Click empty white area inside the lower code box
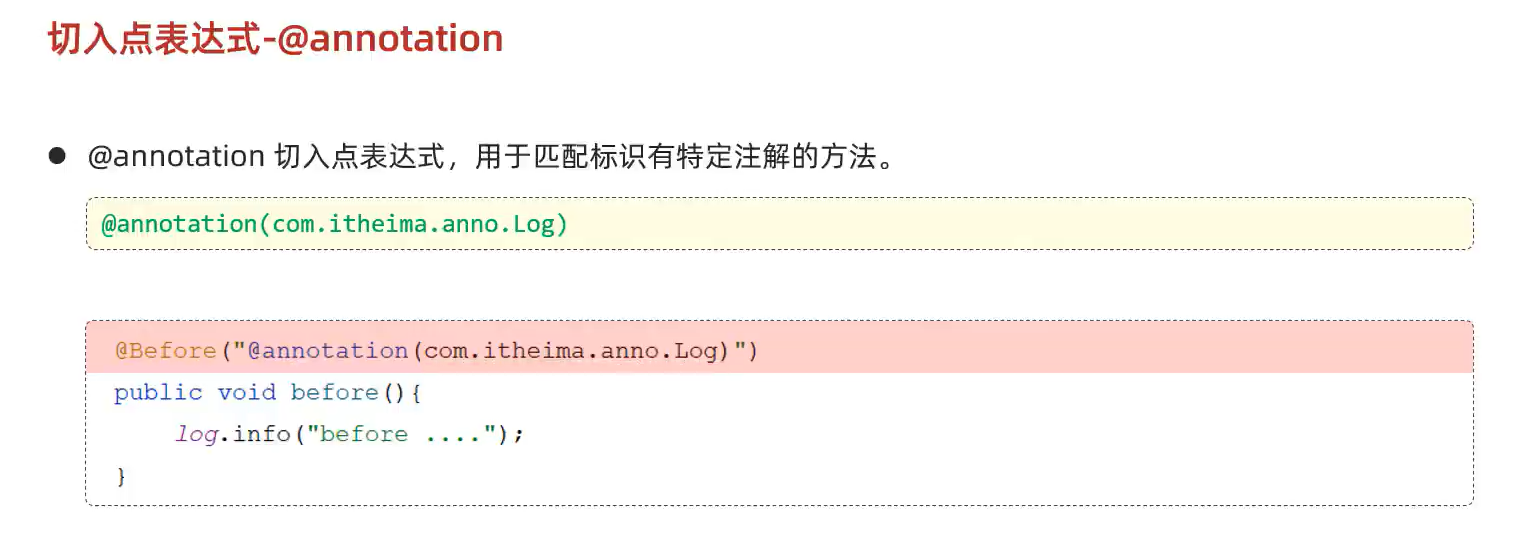Image resolution: width=1521 pixels, height=547 pixels. click(1000, 440)
